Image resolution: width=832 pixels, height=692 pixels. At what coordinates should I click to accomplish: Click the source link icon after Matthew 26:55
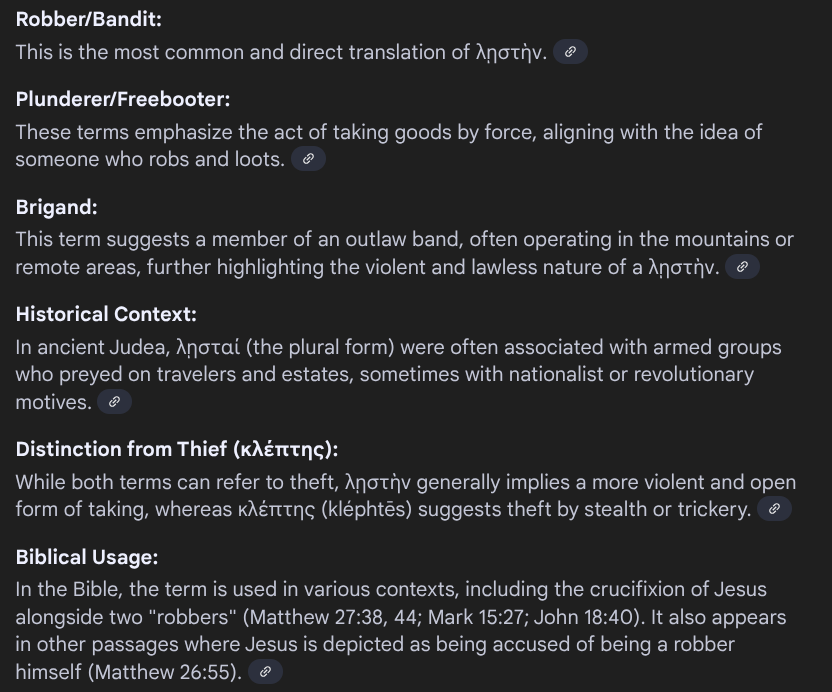pyautogui.click(x=265, y=672)
